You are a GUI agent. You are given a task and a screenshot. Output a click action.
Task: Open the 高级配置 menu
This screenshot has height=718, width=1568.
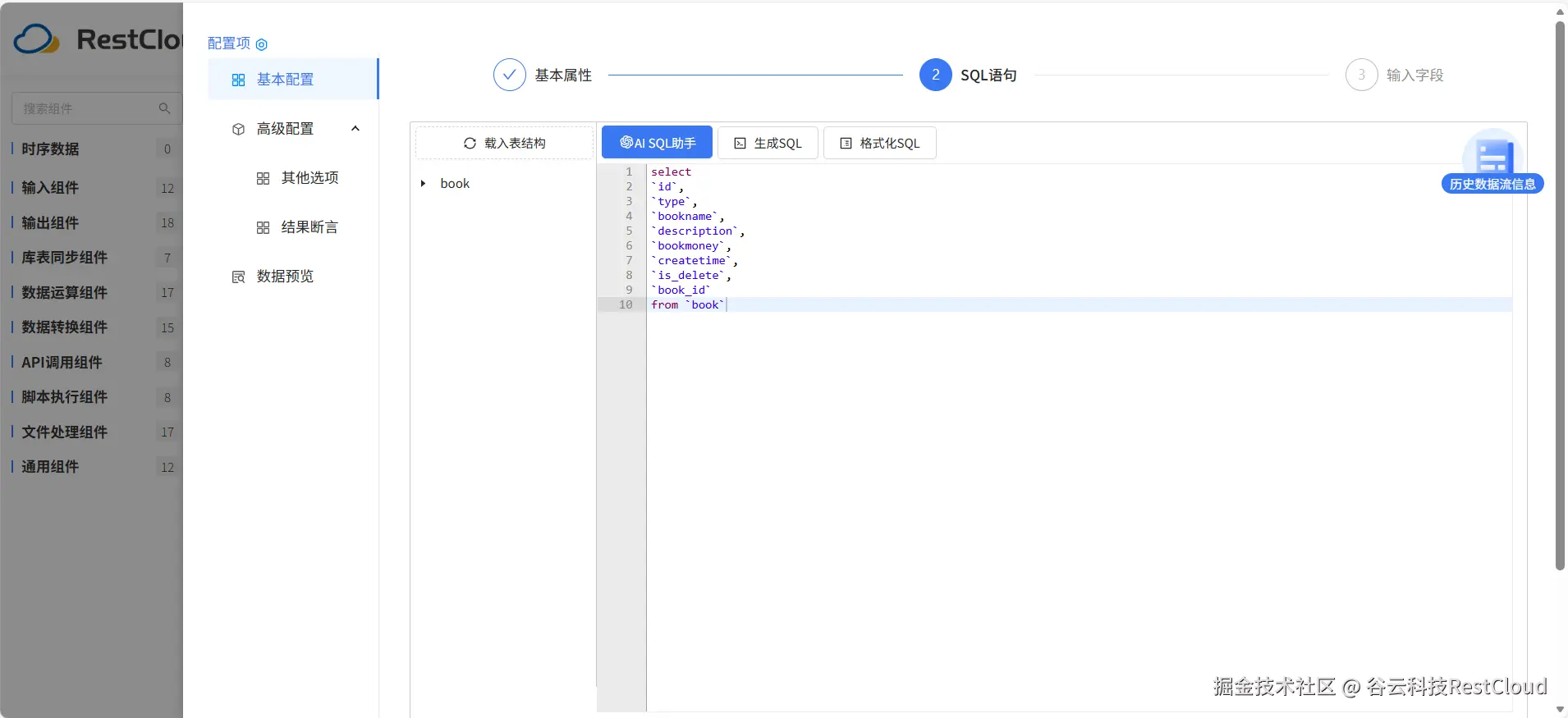[x=293, y=129]
